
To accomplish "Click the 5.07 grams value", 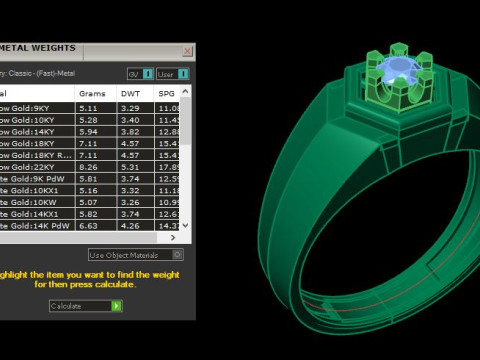I will pos(88,202).
